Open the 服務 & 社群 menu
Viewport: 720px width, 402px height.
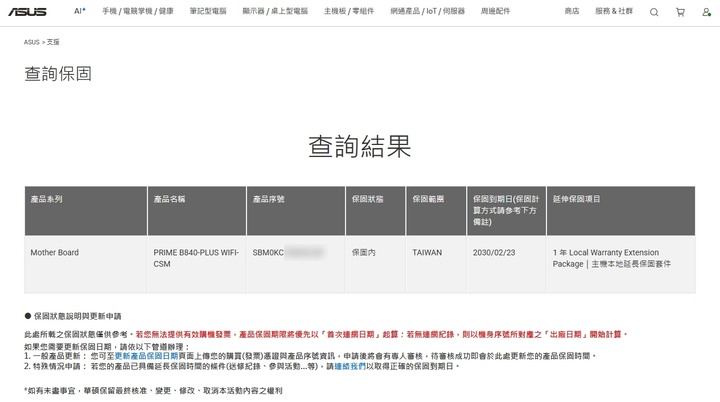(x=614, y=11)
